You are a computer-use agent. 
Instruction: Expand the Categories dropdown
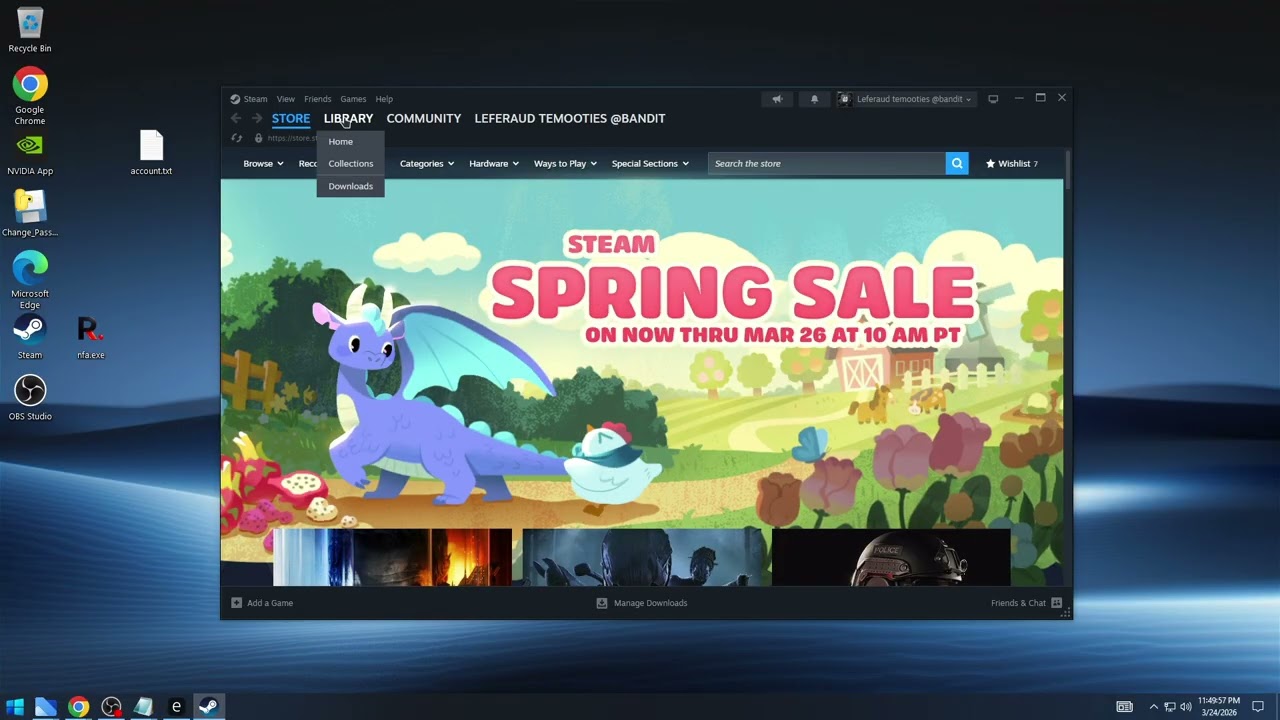pyautogui.click(x=427, y=163)
